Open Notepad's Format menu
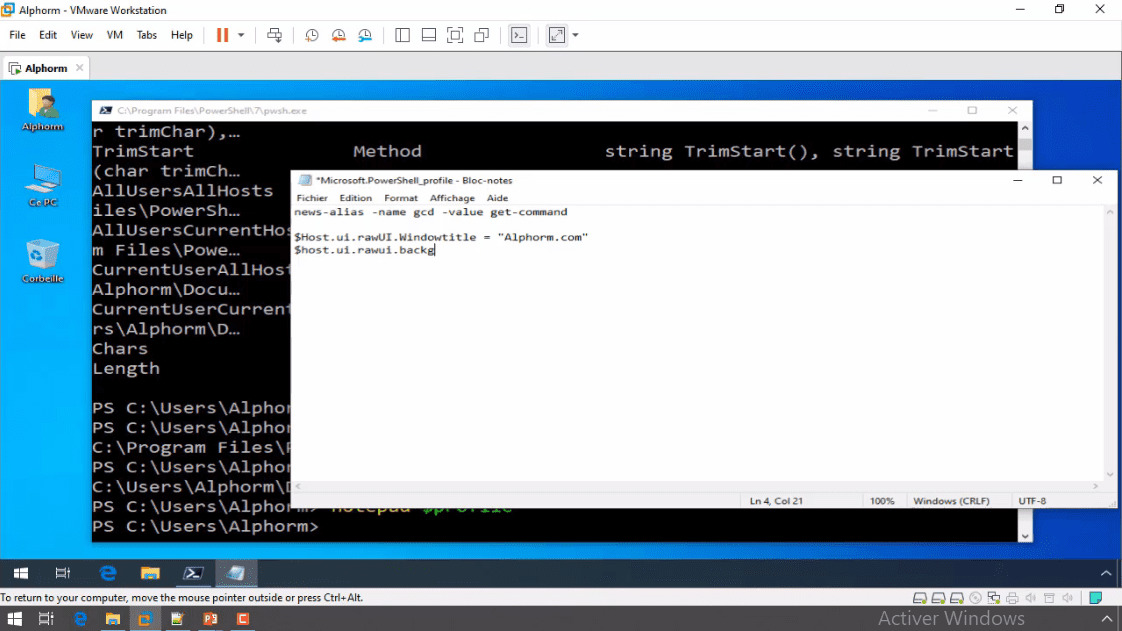This screenshot has width=1122, height=631. (401, 198)
